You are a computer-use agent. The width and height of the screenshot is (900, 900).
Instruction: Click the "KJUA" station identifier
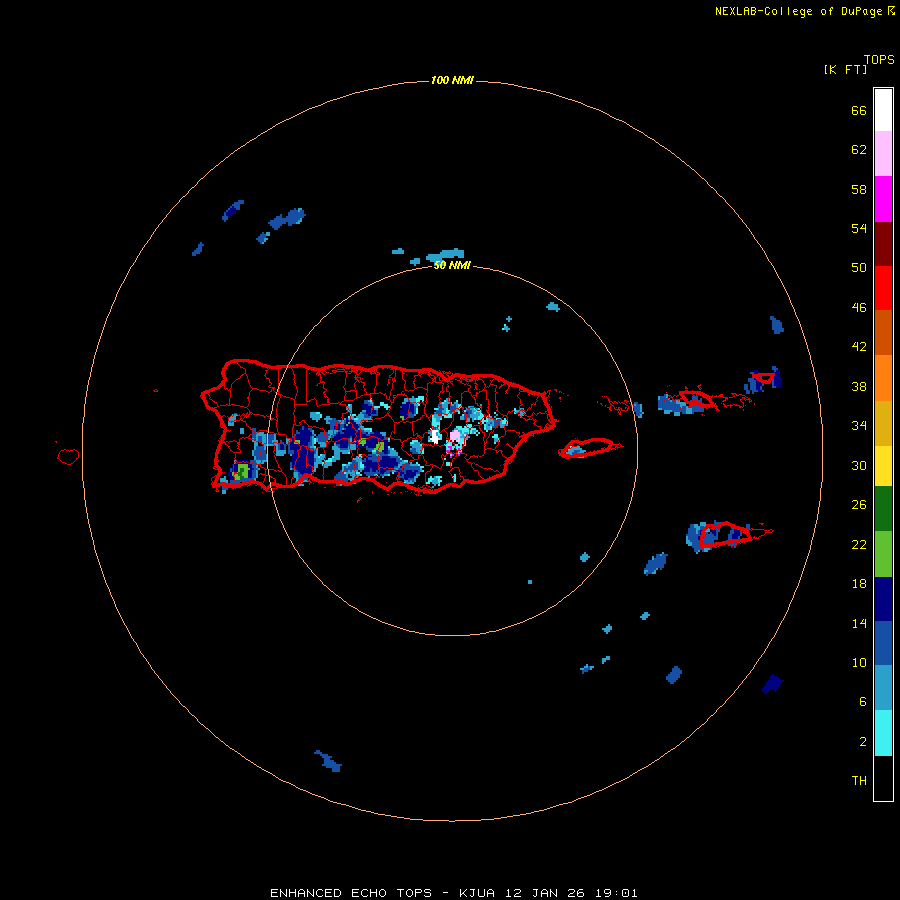click(x=477, y=893)
